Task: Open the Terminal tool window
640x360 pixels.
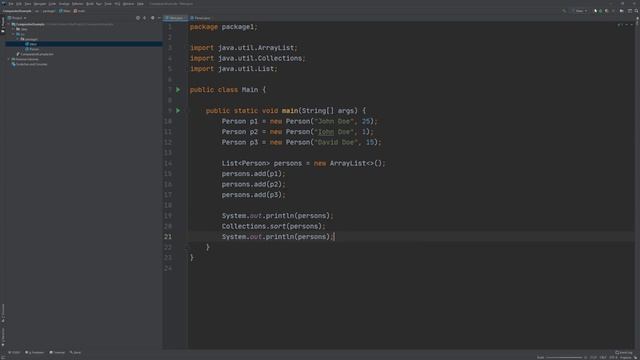Action: tap(57, 352)
